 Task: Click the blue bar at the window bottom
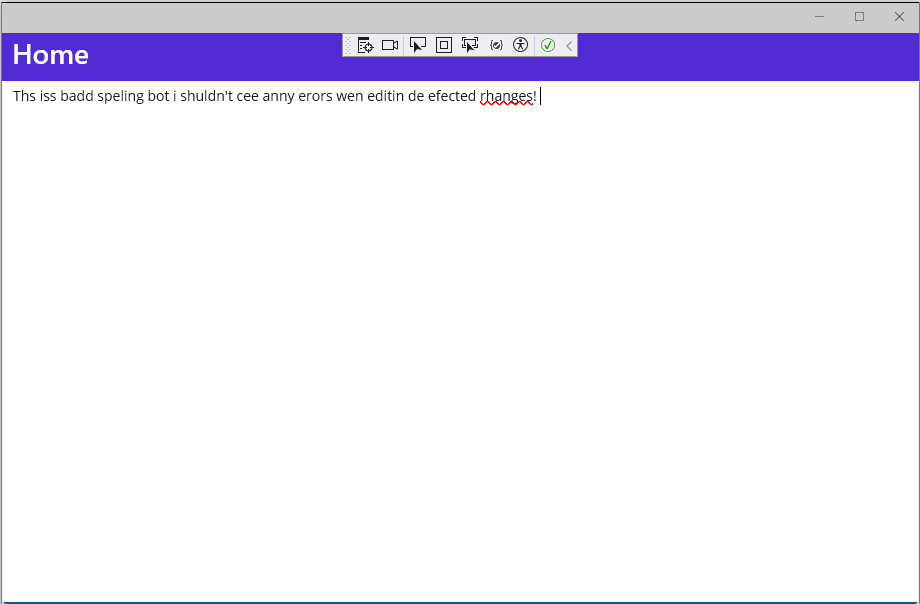tap(460, 600)
